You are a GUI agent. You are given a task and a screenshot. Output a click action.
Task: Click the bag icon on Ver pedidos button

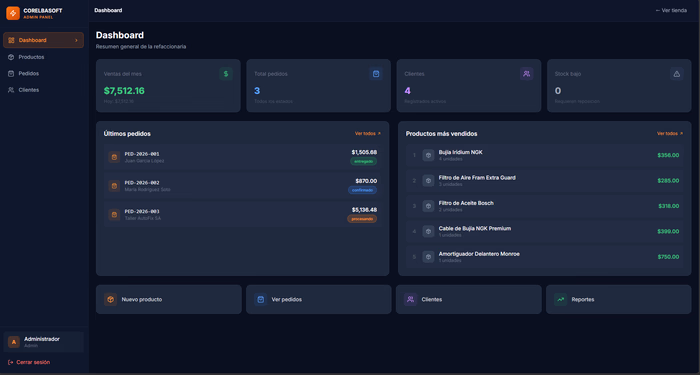[x=261, y=300]
